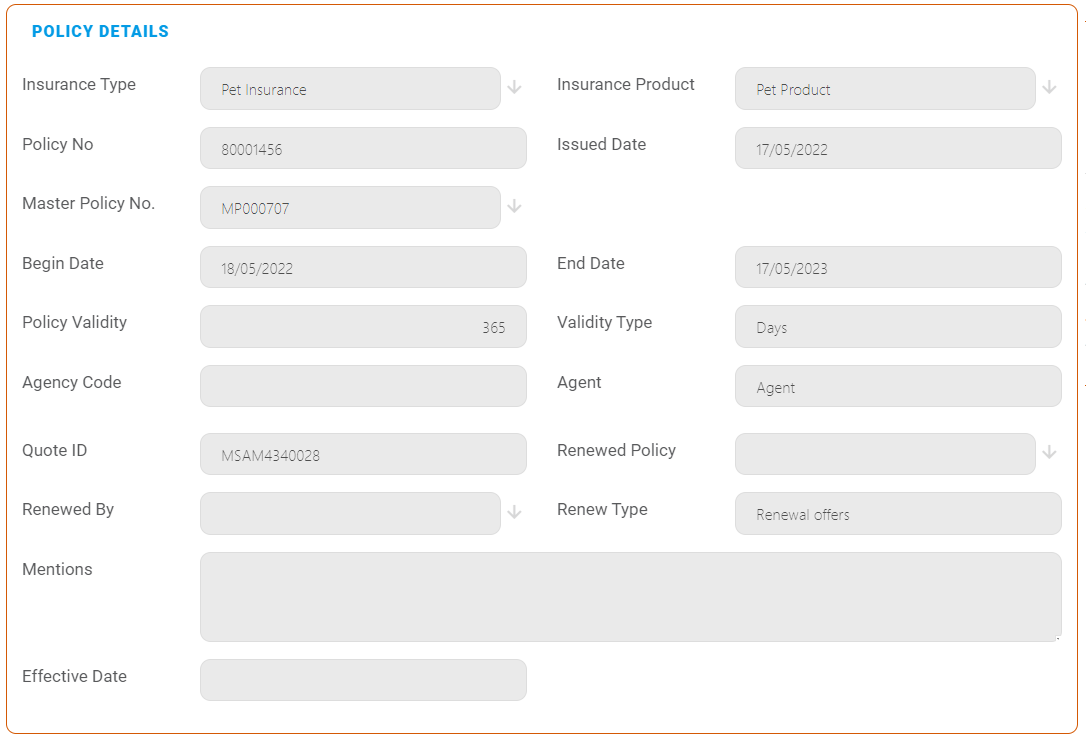This screenshot has width=1086, height=738.
Task: Click the Quote ID field MSAM4340028
Action: point(363,454)
